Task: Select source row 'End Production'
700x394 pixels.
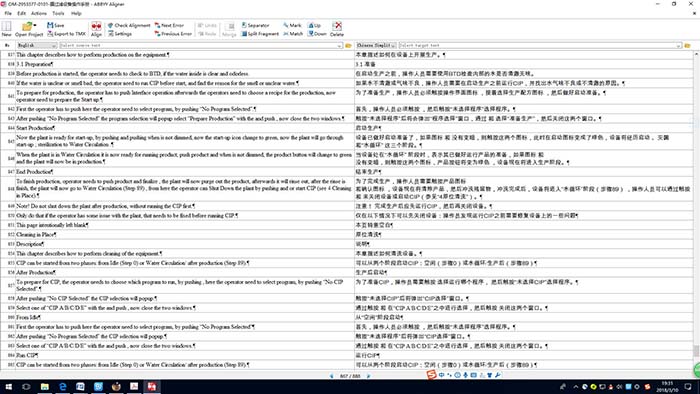Action: (x=185, y=172)
